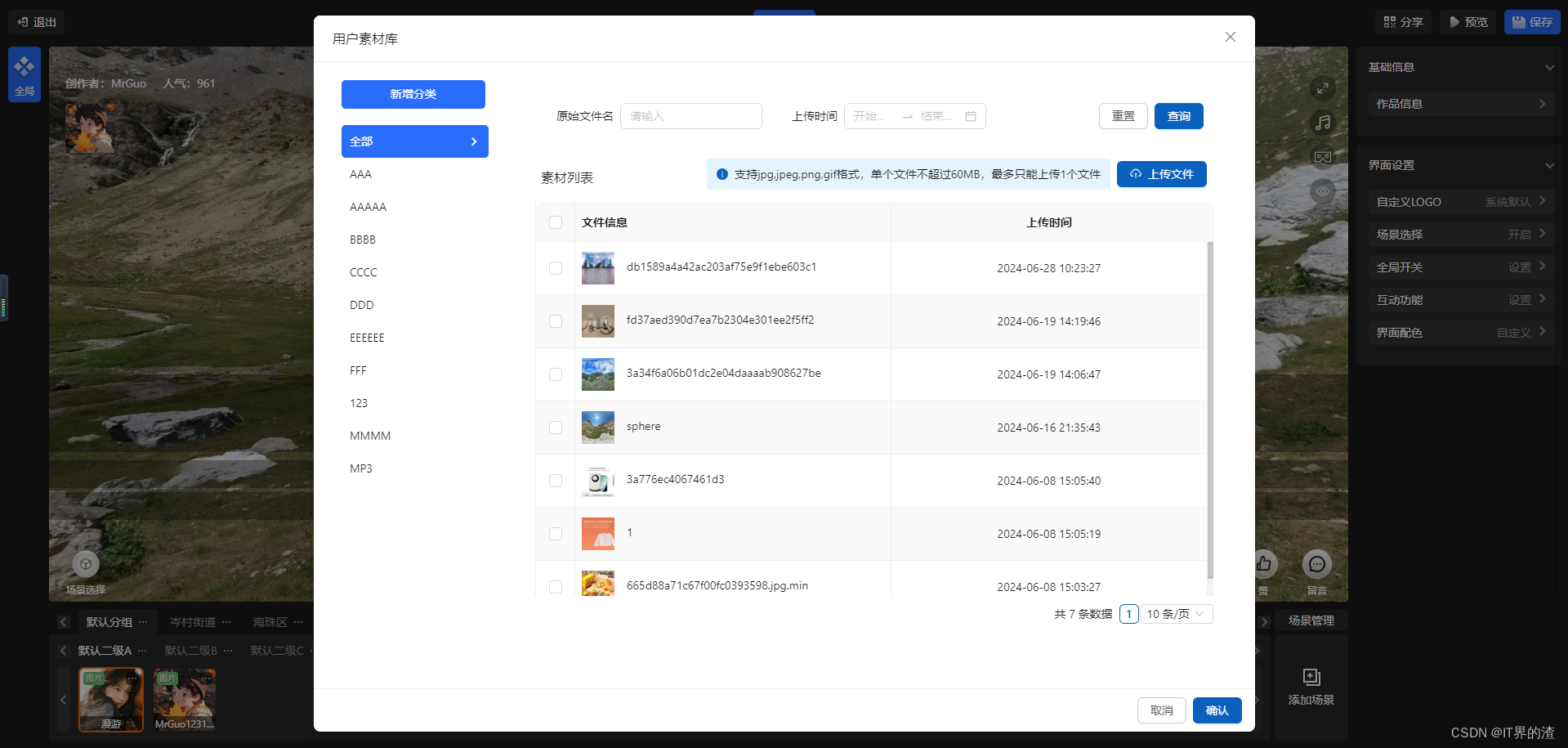The height and width of the screenshot is (748, 1568).
Task: Click the thumbnail of the sphere file
Action: (x=598, y=428)
